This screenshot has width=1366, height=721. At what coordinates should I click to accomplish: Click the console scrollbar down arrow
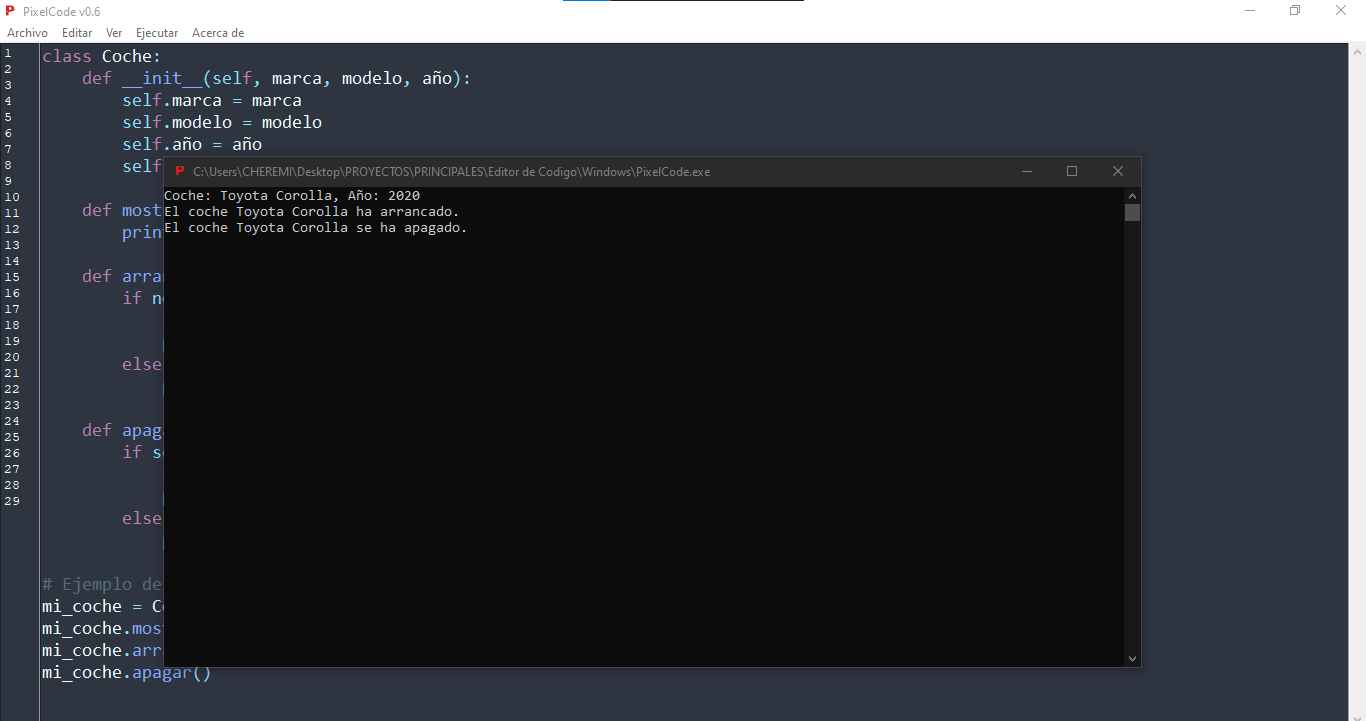point(1132,658)
